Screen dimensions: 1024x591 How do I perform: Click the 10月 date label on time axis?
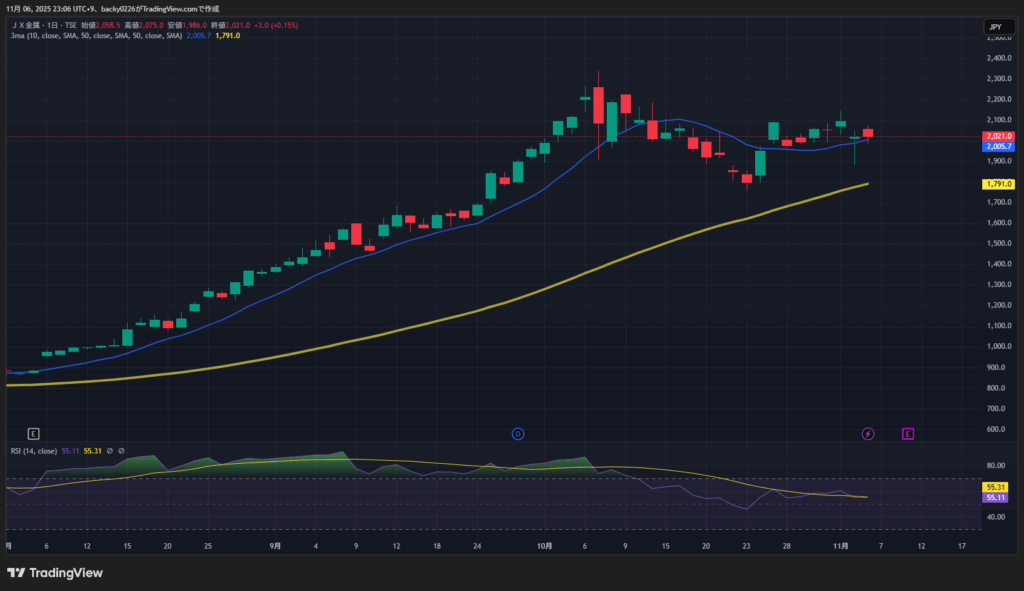(x=544, y=546)
